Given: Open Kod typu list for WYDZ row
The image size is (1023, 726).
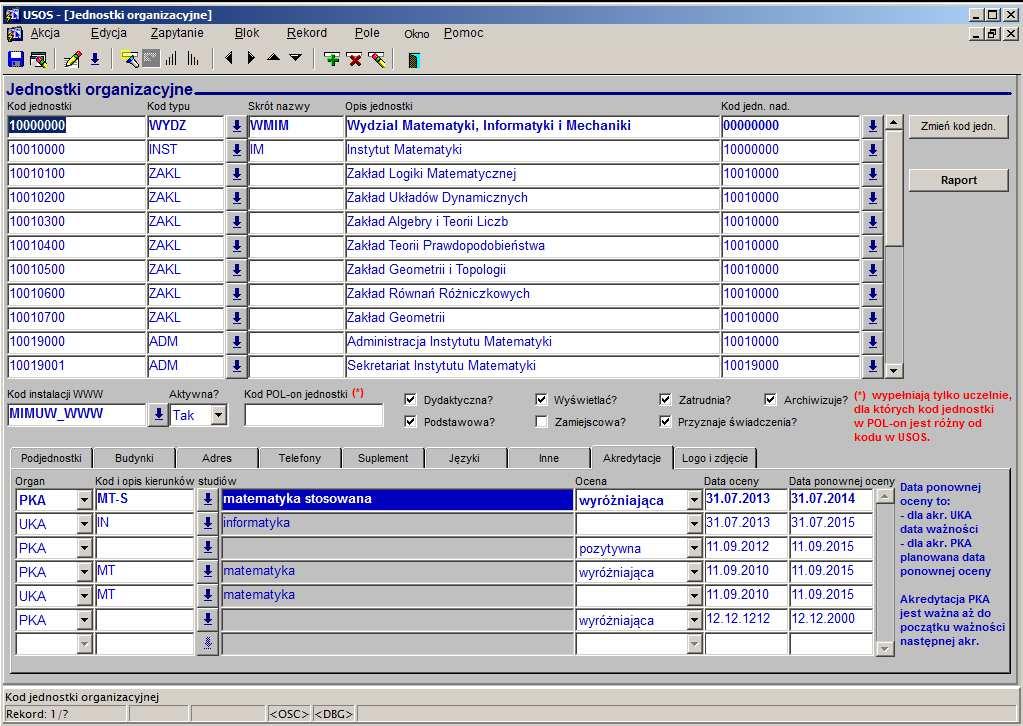Looking at the screenshot, I should pyautogui.click(x=237, y=127).
